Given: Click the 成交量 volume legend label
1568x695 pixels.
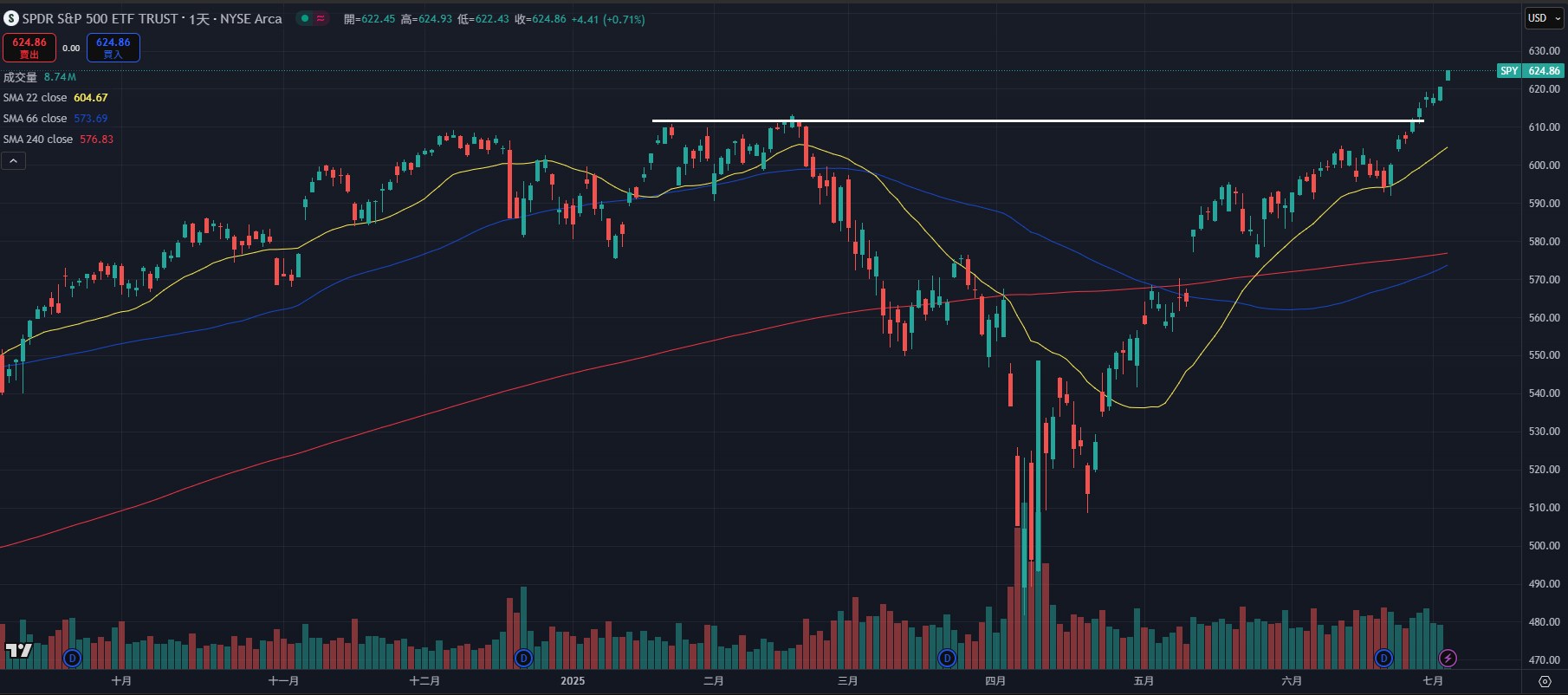Looking at the screenshot, I should click(20, 77).
